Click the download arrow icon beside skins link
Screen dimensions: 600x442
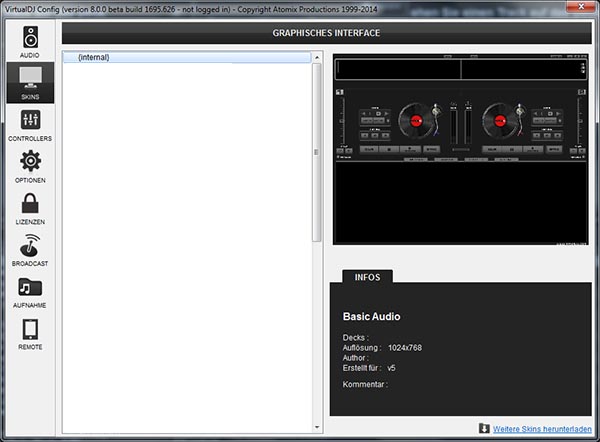484,428
